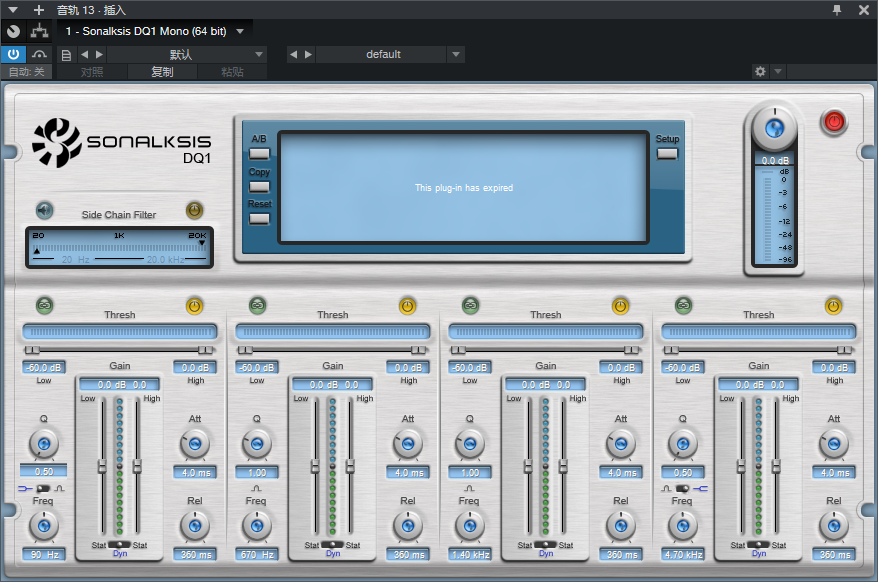Click the 粘贴 paste item
This screenshot has height=582, width=878.
(232, 72)
